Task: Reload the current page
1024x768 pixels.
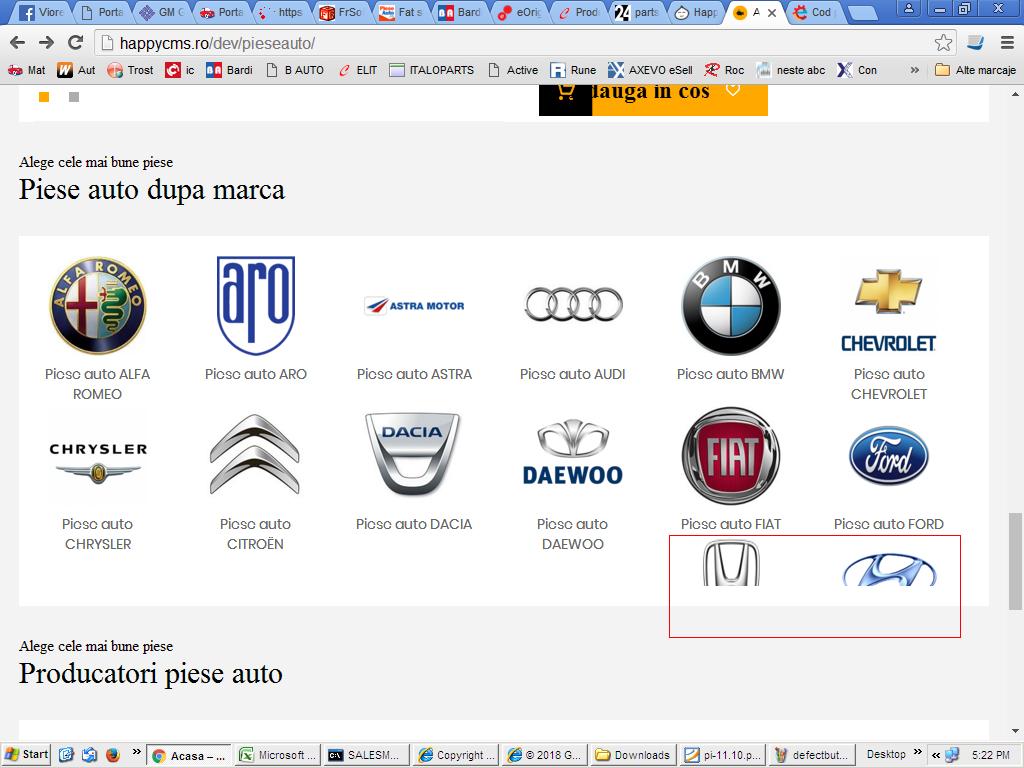Action: point(76,43)
